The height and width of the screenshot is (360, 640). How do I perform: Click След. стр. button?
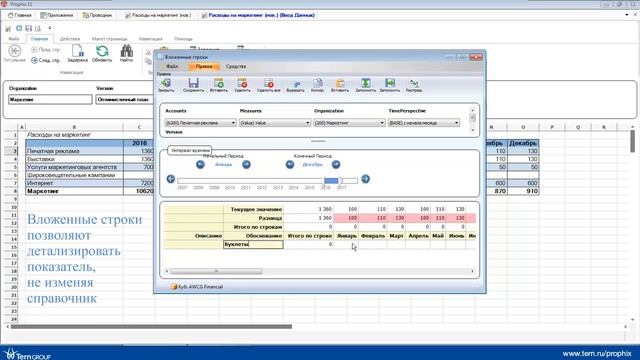[x=46, y=60]
